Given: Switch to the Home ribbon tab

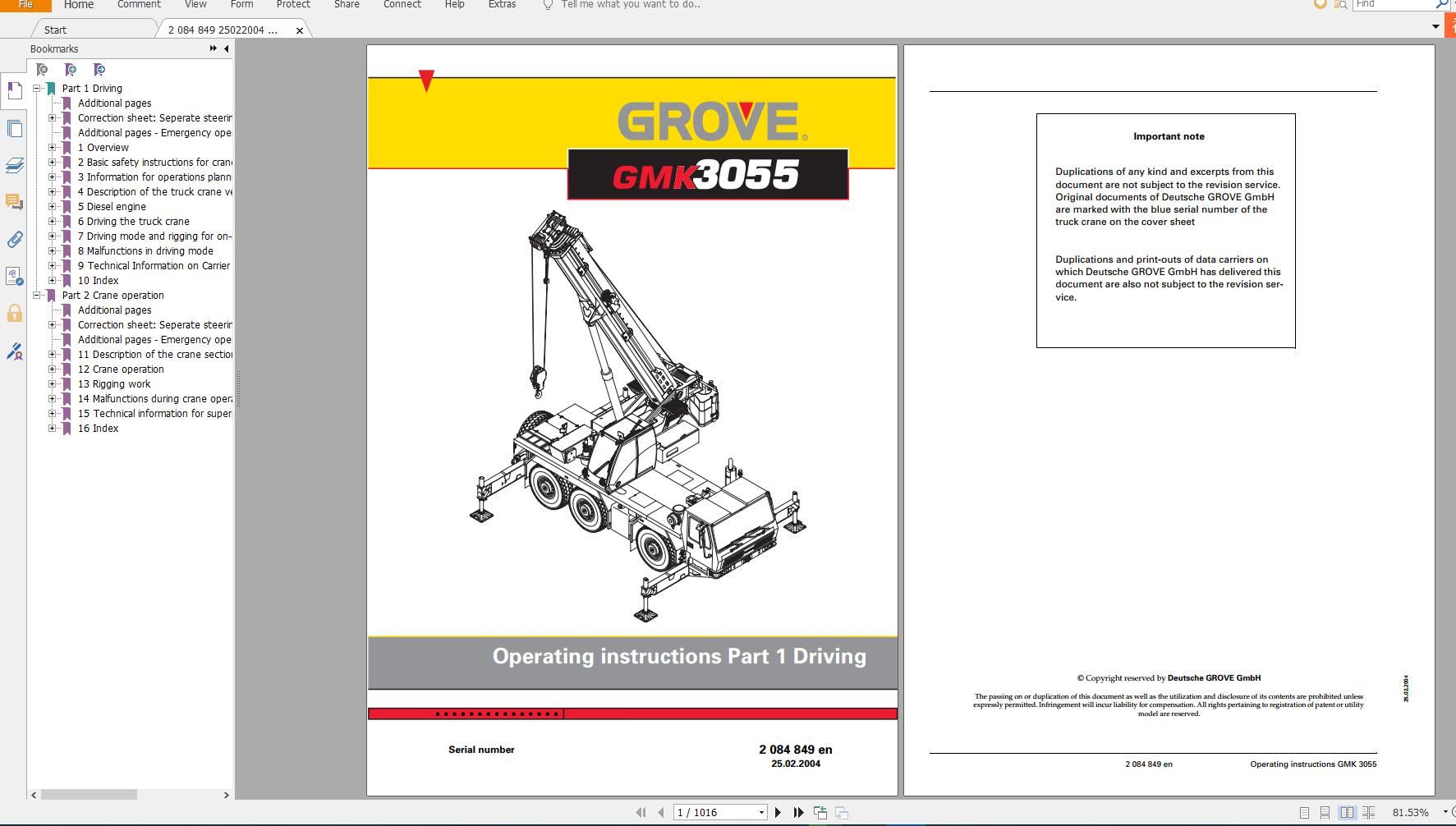Looking at the screenshot, I should (x=79, y=4).
